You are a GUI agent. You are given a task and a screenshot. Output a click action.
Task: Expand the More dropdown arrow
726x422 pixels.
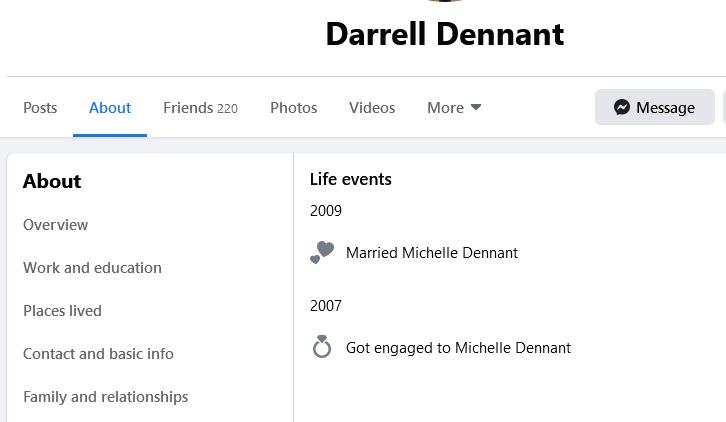476,107
